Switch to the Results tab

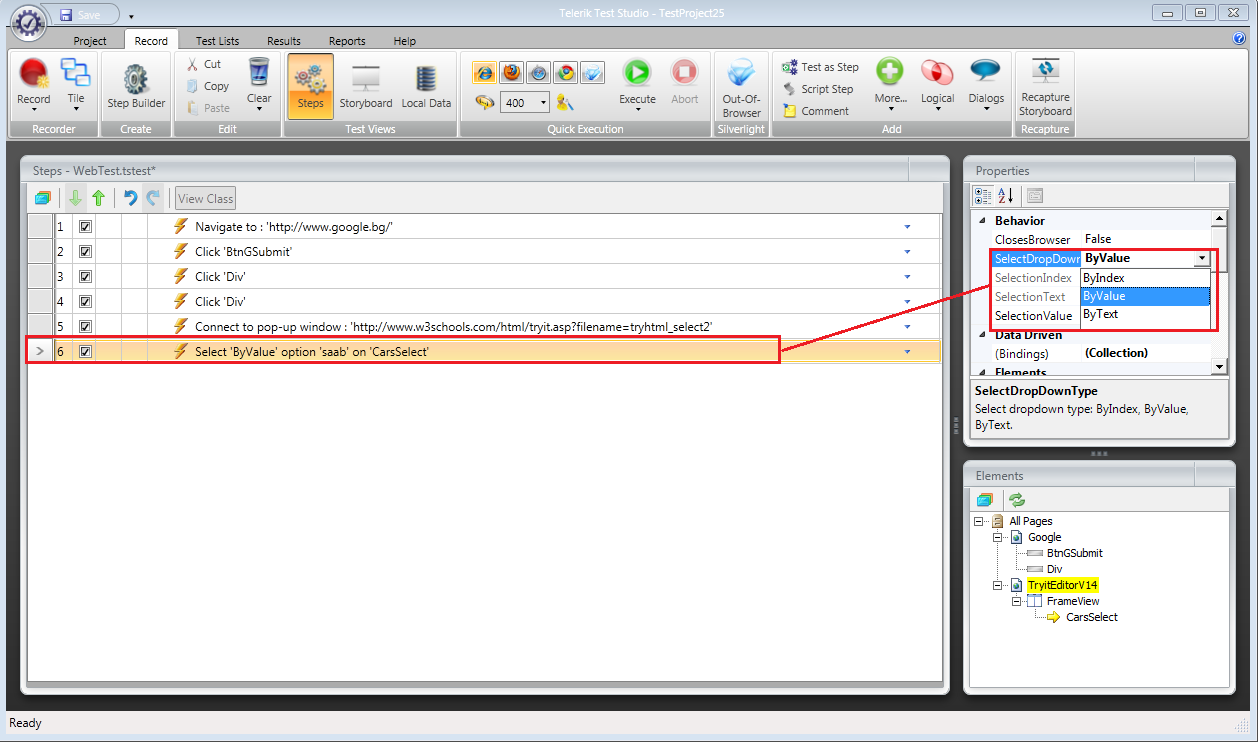click(x=284, y=41)
